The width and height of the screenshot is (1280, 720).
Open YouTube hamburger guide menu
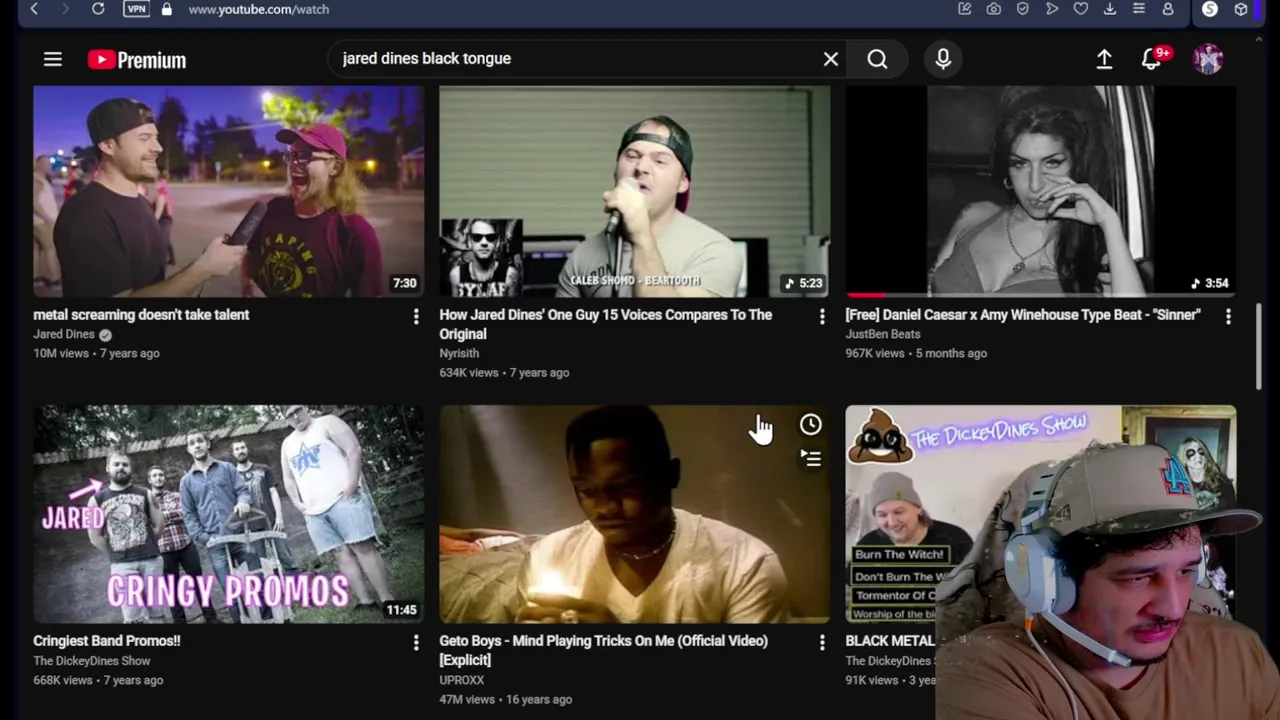53,60
